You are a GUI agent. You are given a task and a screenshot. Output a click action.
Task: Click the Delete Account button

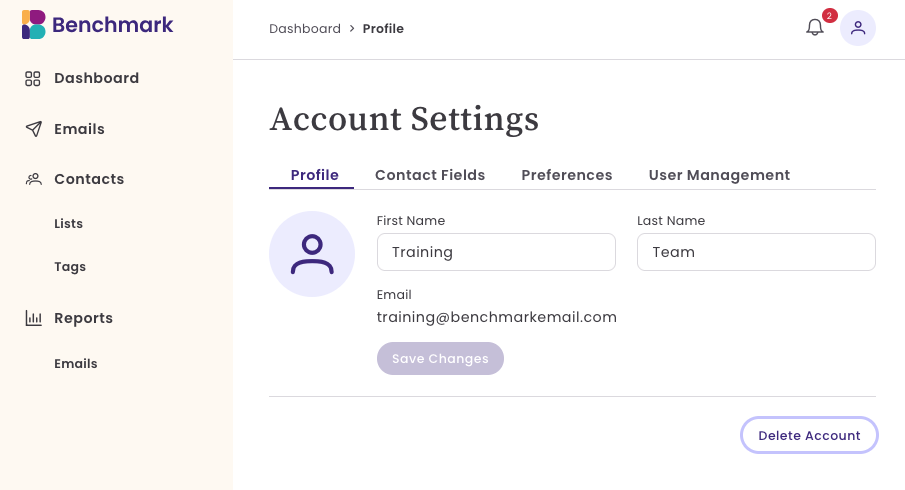[x=809, y=435]
